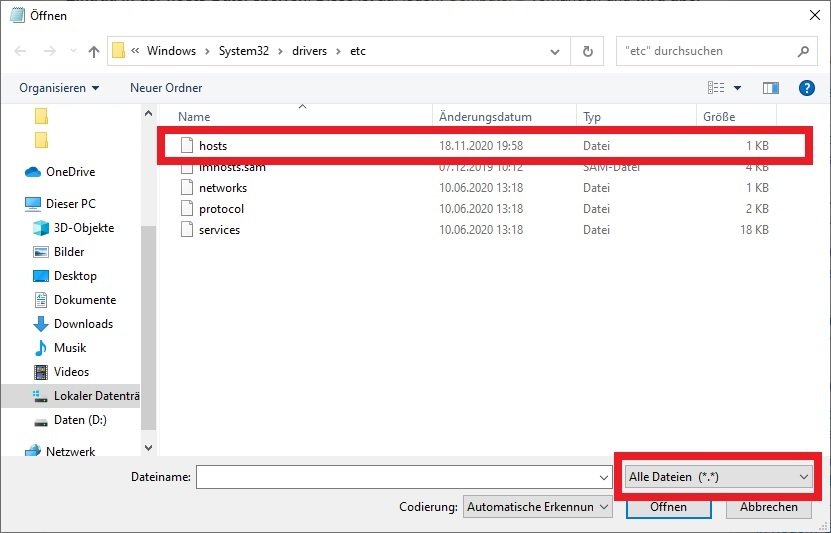This screenshot has height=533, width=831.
Task: Create a folder with Neuer Ordner
Action: [x=166, y=88]
